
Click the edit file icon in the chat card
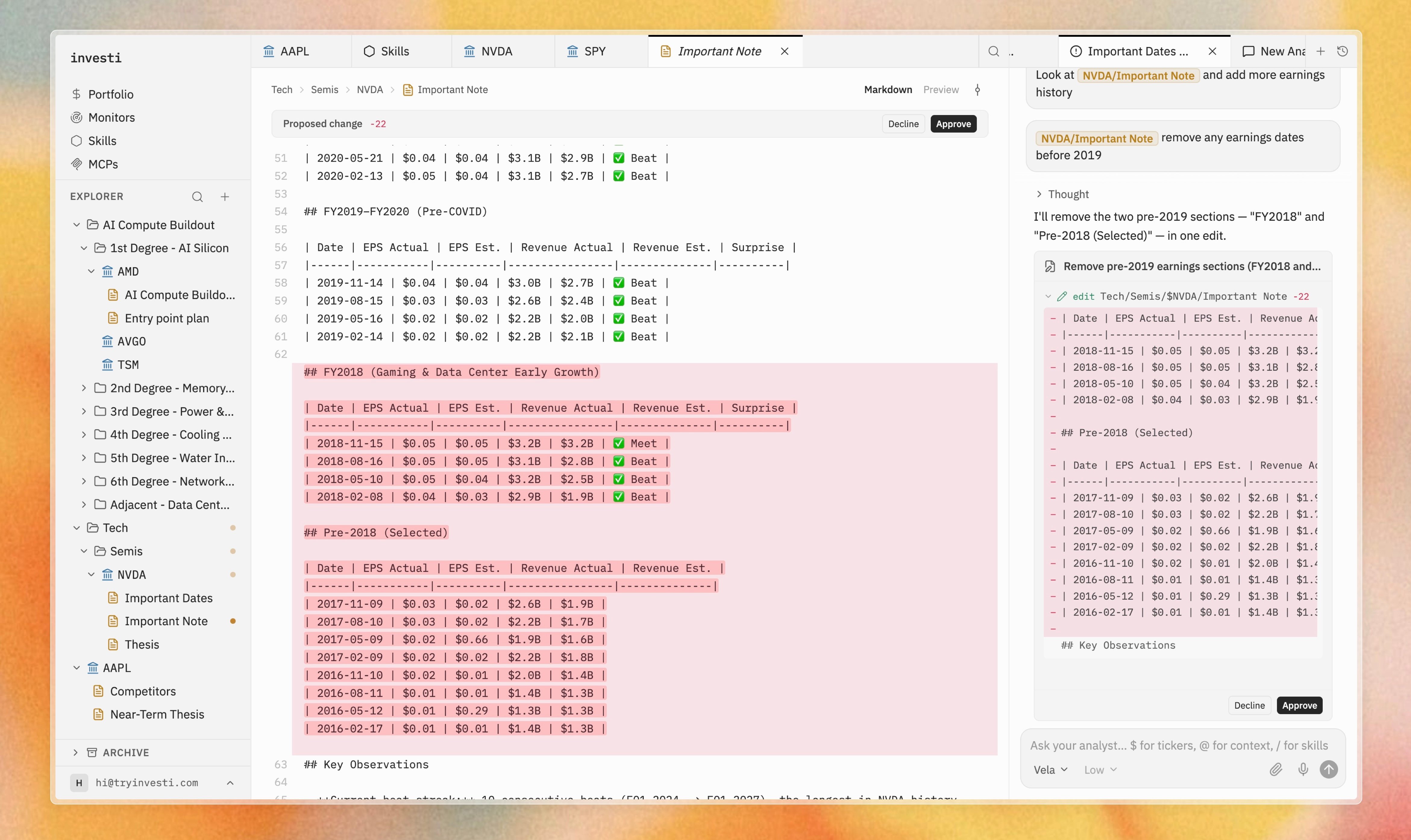[1050, 267]
